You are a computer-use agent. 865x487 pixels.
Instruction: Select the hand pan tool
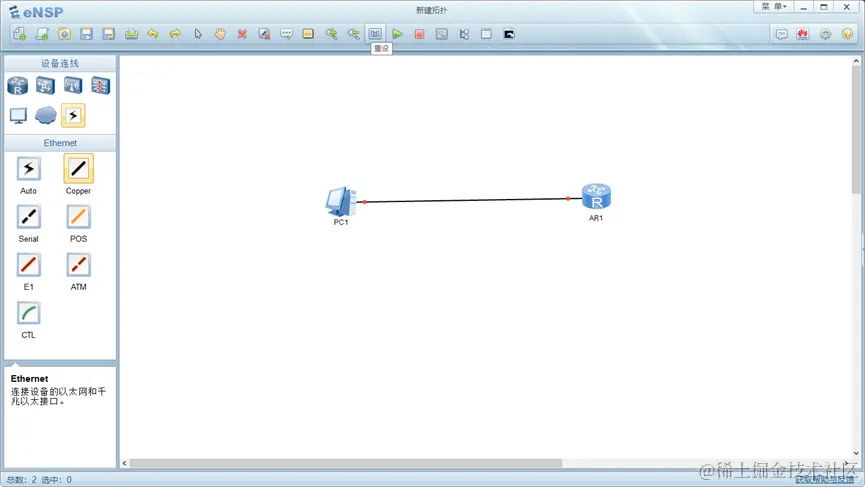[x=220, y=34]
